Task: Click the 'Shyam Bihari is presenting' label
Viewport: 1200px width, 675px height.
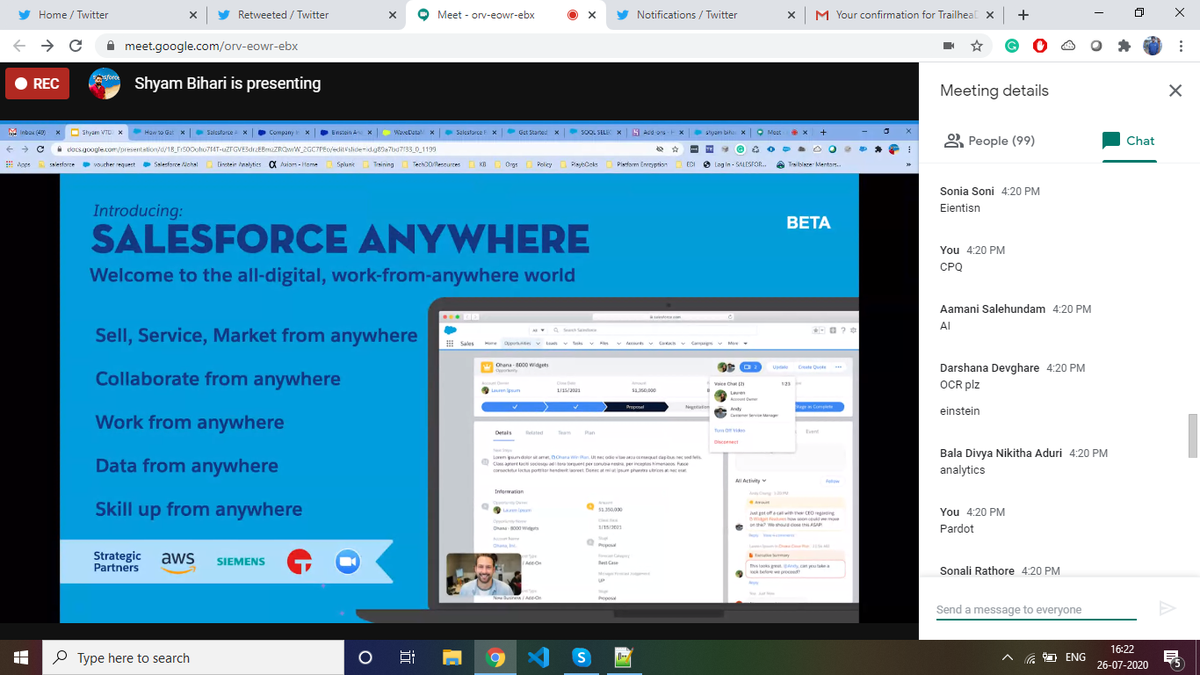Action: coord(228,83)
